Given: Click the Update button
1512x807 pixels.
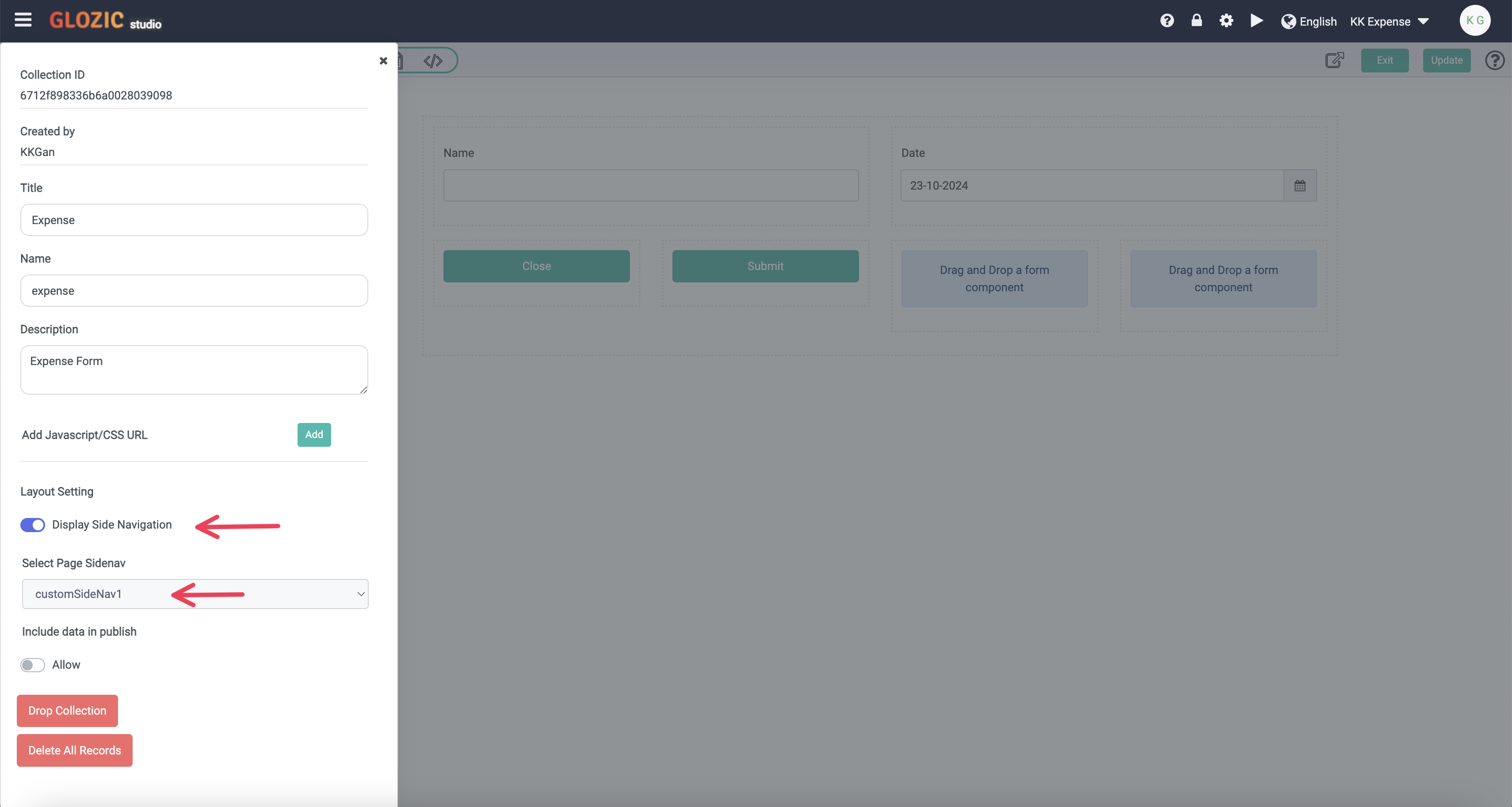Looking at the screenshot, I should (1446, 60).
